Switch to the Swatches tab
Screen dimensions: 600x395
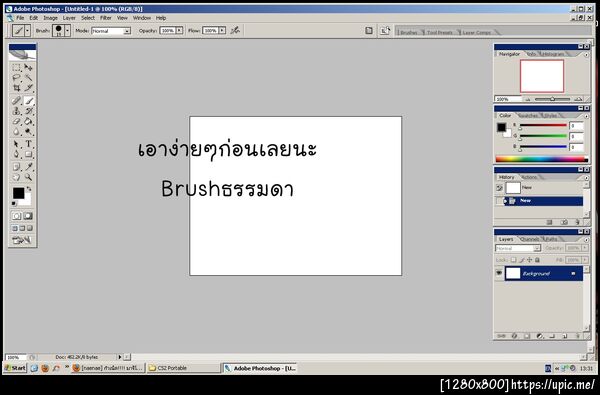(x=528, y=116)
